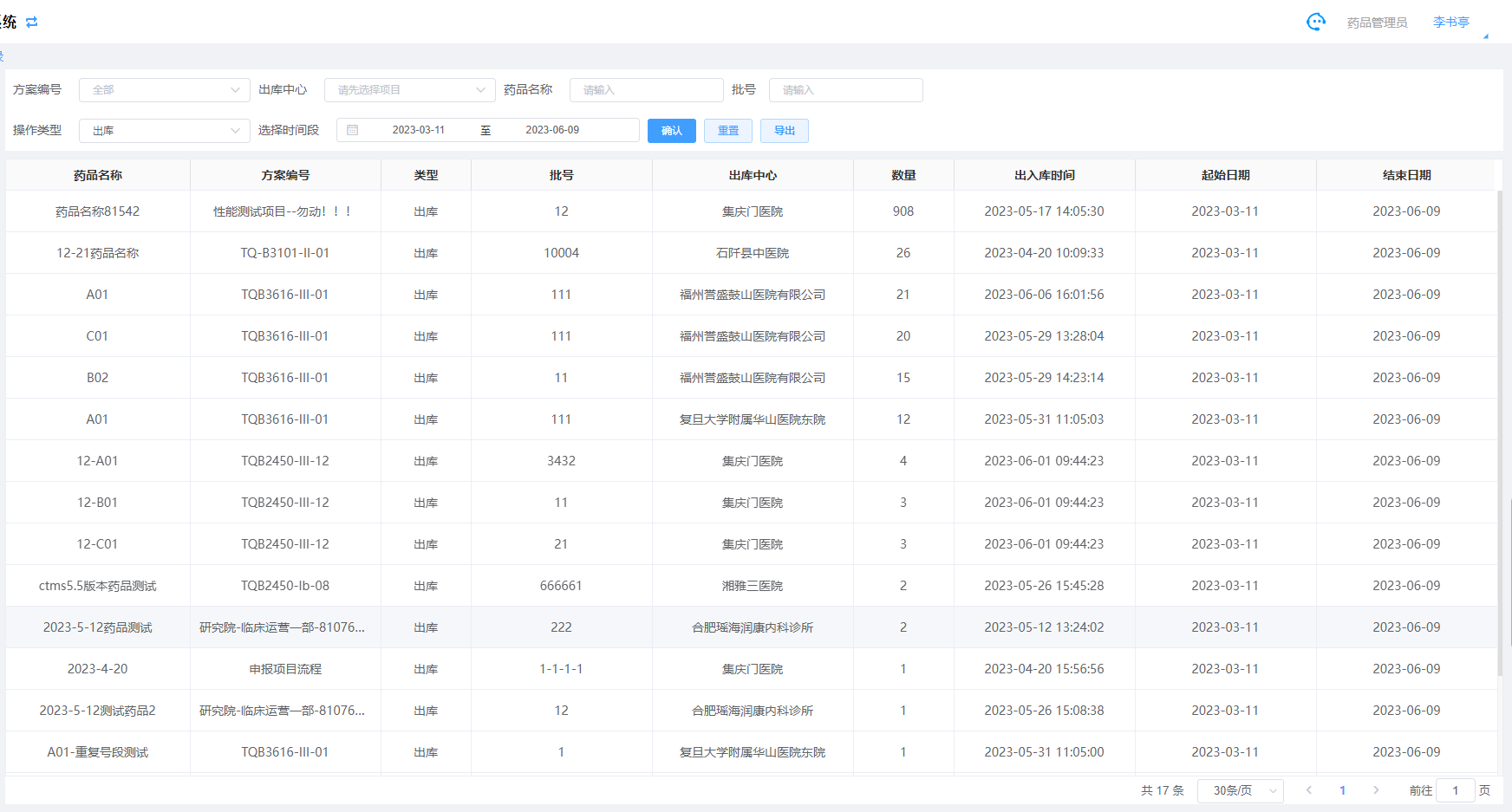This screenshot has width=1512, height=812.
Task: Click the 确认 button
Action: coord(672,131)
